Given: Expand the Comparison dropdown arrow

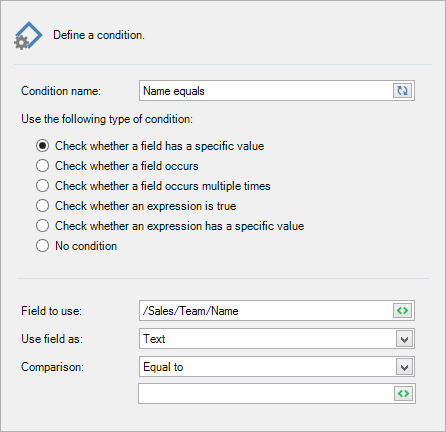Looking at the screenshot, I should pos(404,367).
